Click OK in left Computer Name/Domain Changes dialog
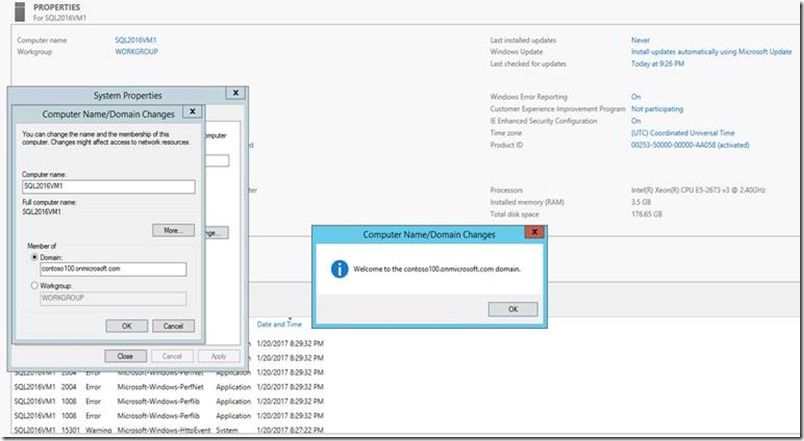 coord(127,326)
